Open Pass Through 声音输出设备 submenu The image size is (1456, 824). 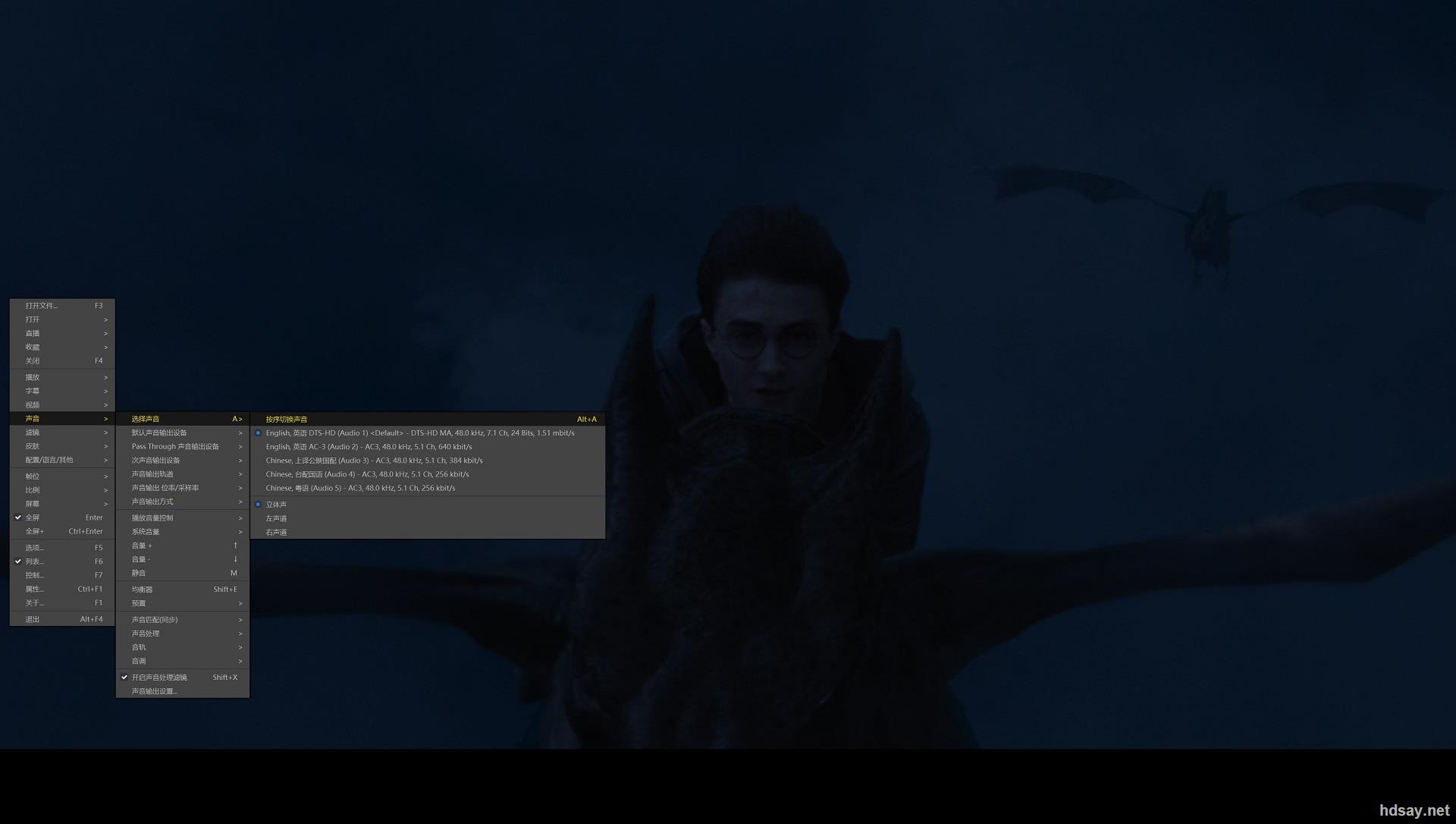click(183, 446)
